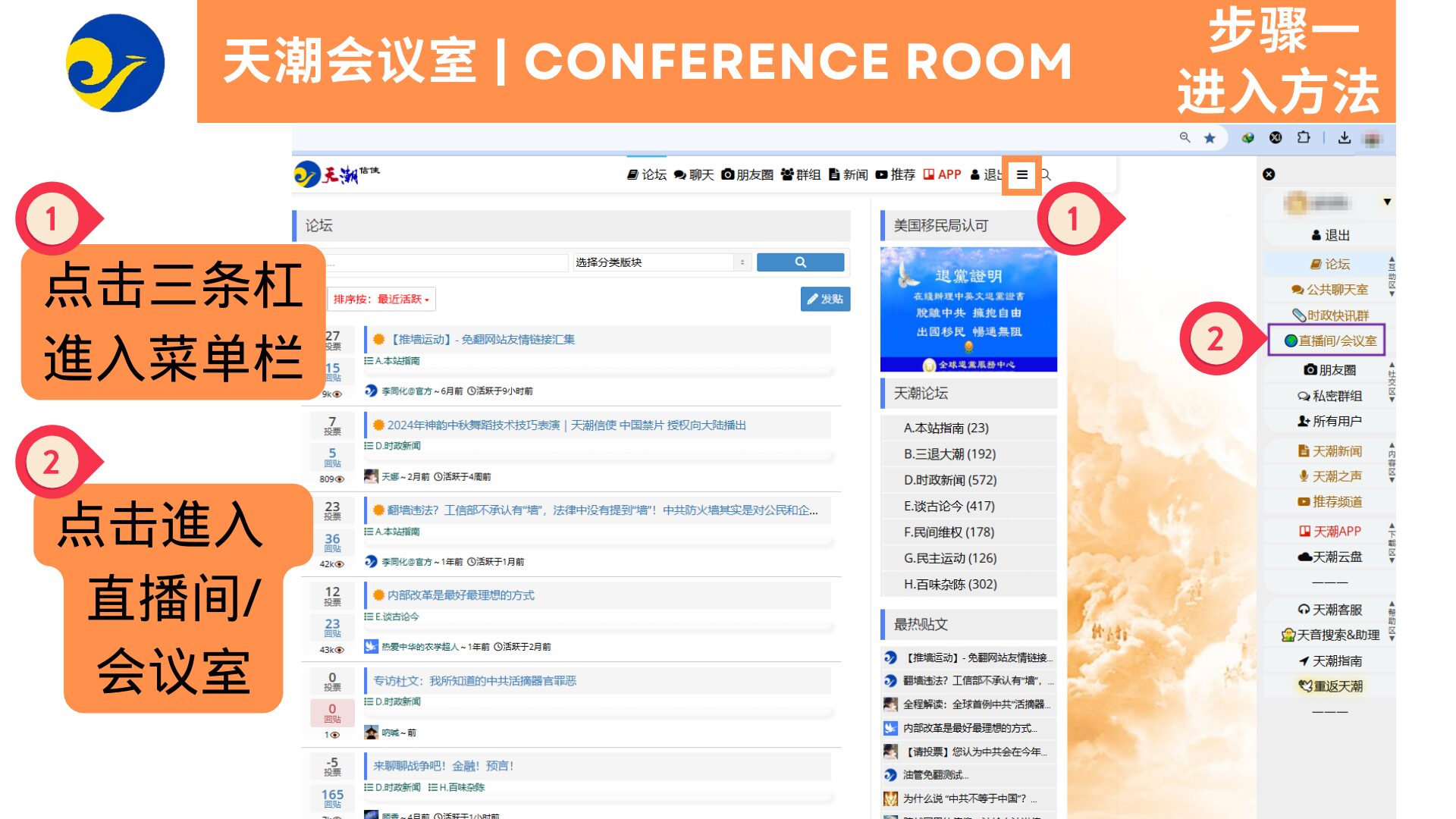
Task: Open 天潮新闻 in side menu
Action: (x=1330, y=451)
